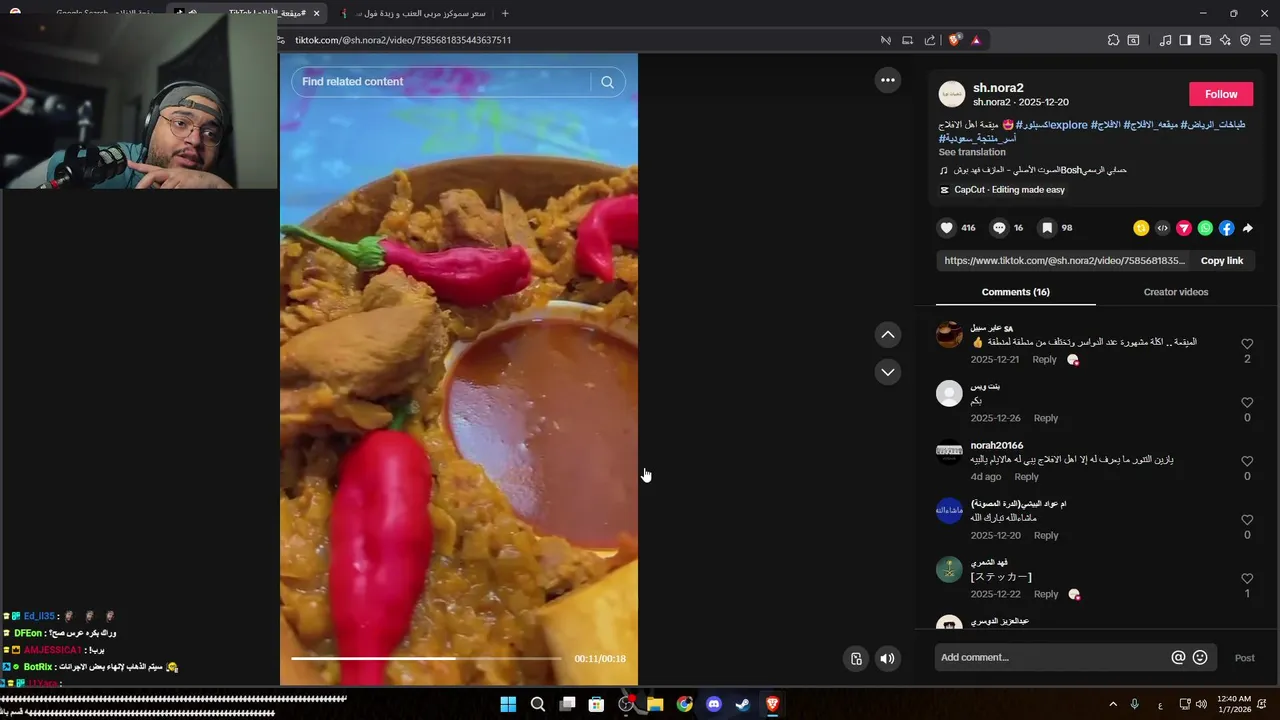Open sh.nora2's profile avatar
Viewport: 1280px width, 720px height.
(x=952, y=94)
